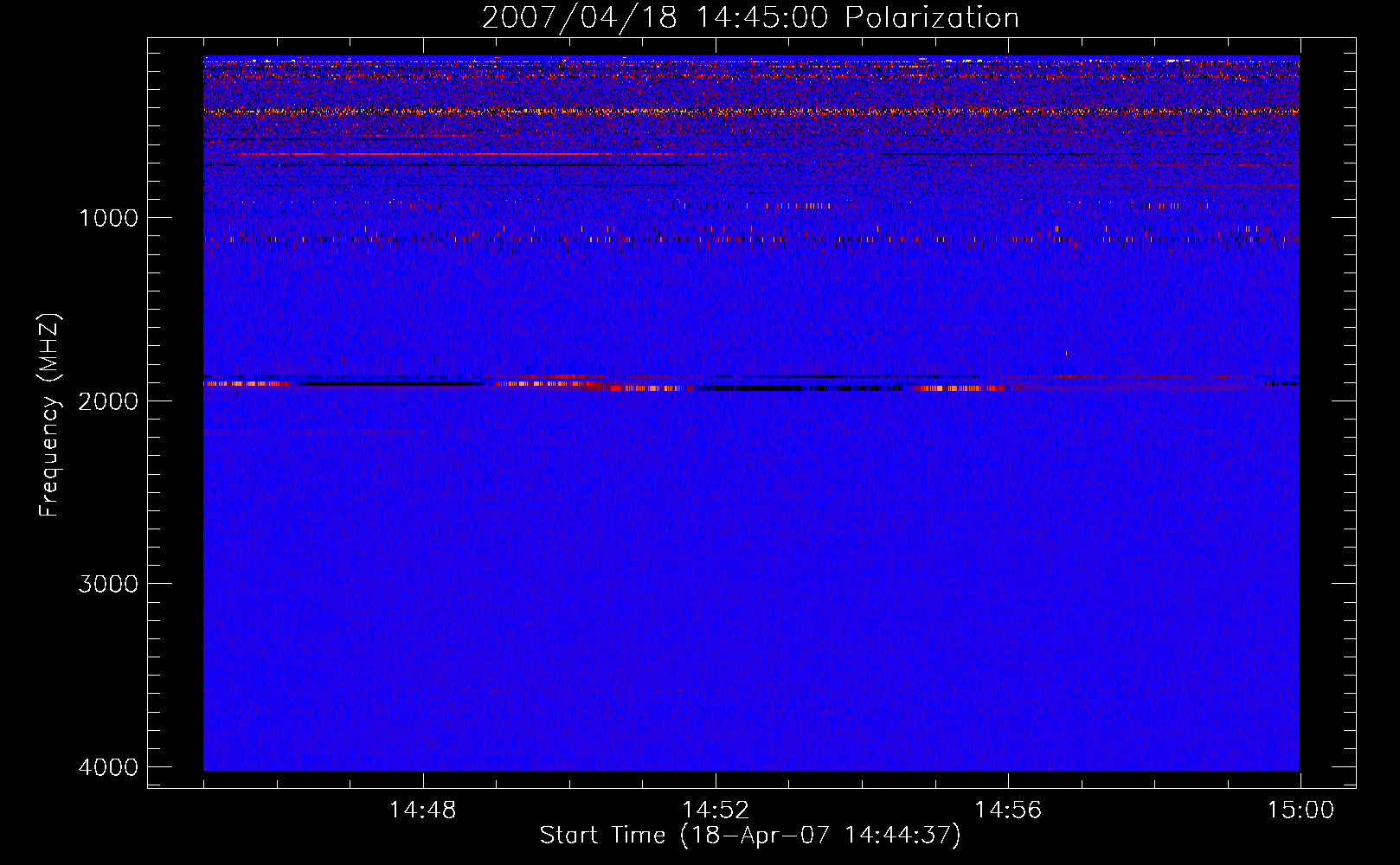Click the 'Start Time (18-Apr-07 14:44:37)' axis label
Viewport: 1400px width, 865px height.
click(x=750, y=836)
